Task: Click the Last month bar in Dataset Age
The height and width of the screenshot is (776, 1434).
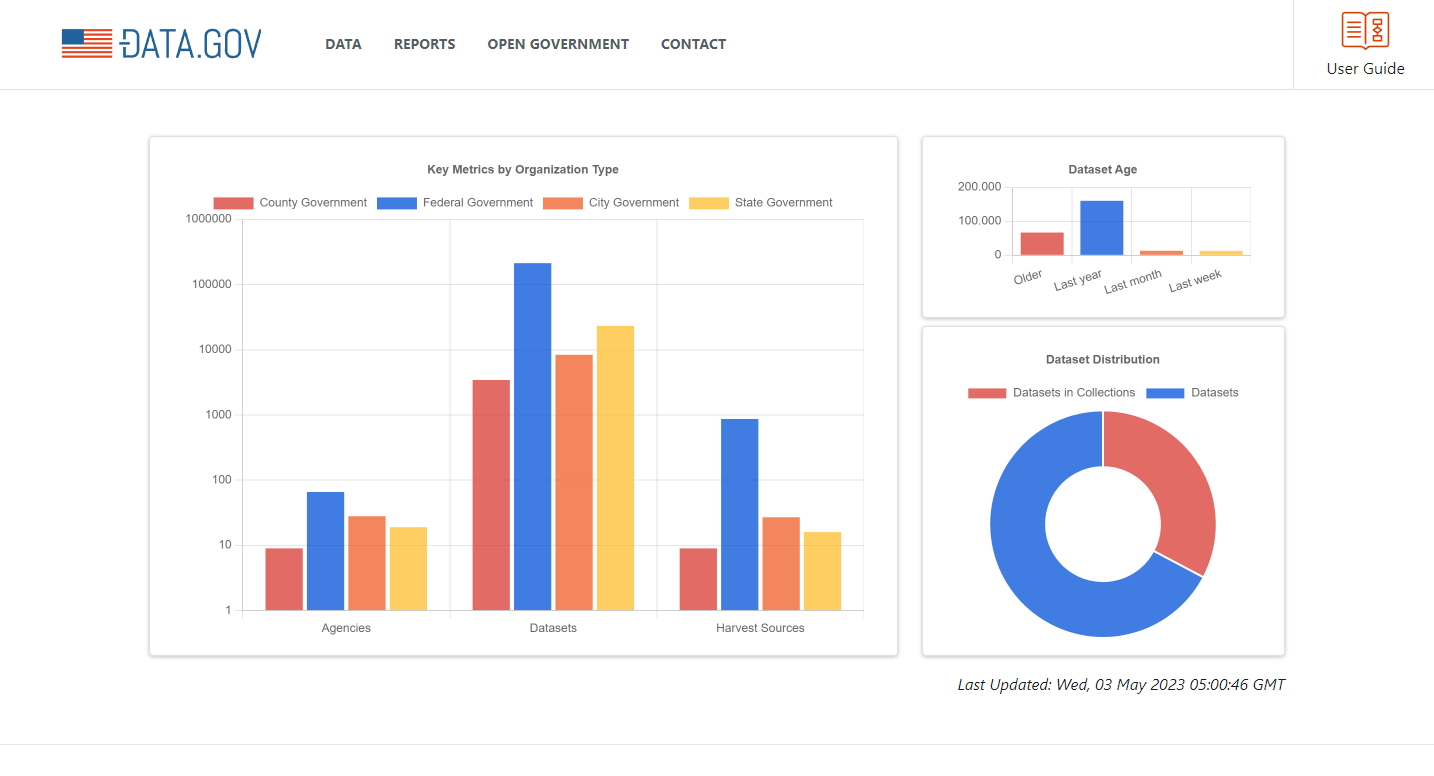Action: 1161,253
